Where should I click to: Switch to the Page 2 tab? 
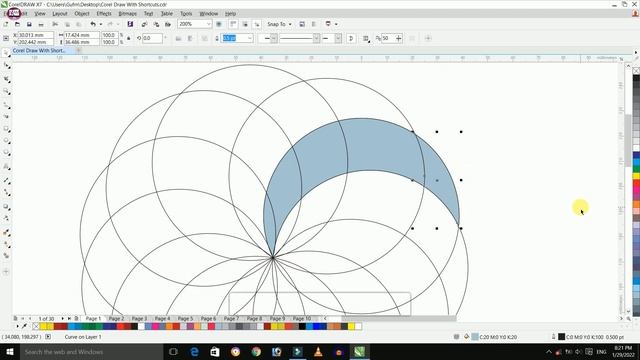116,318
